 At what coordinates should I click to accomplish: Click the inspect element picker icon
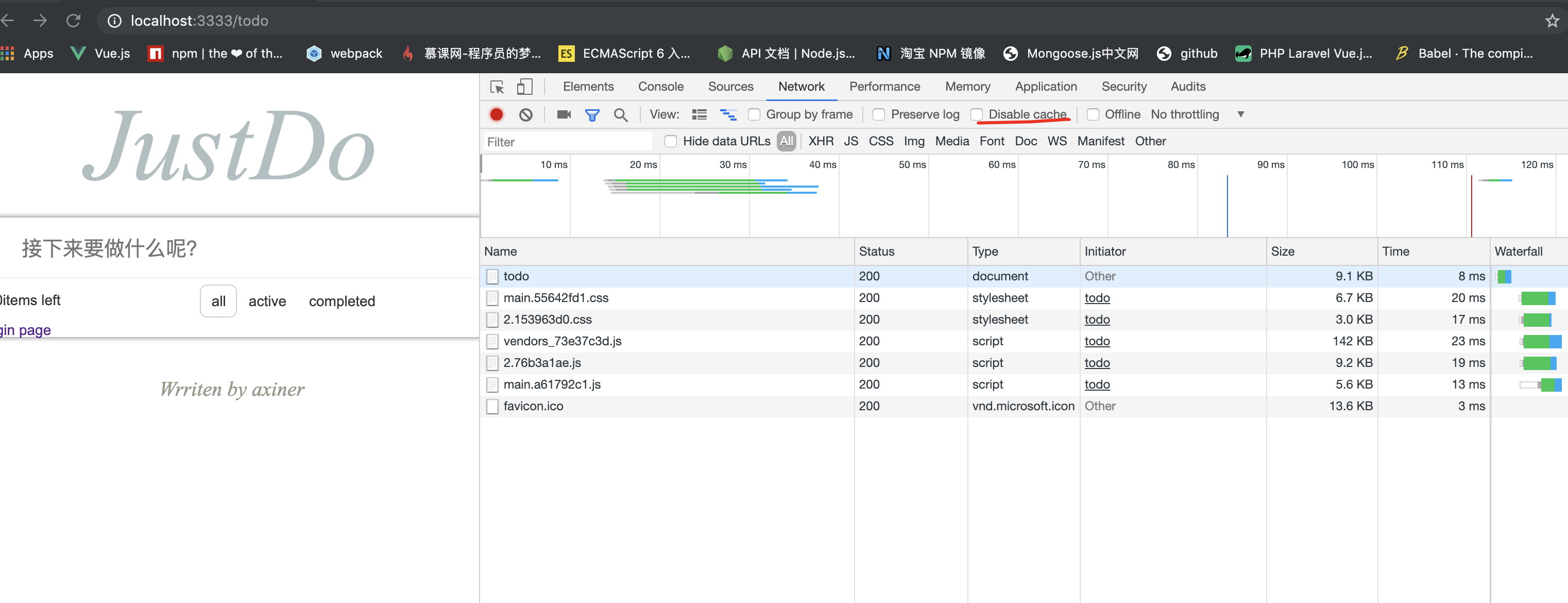click(x=497, y=87)
